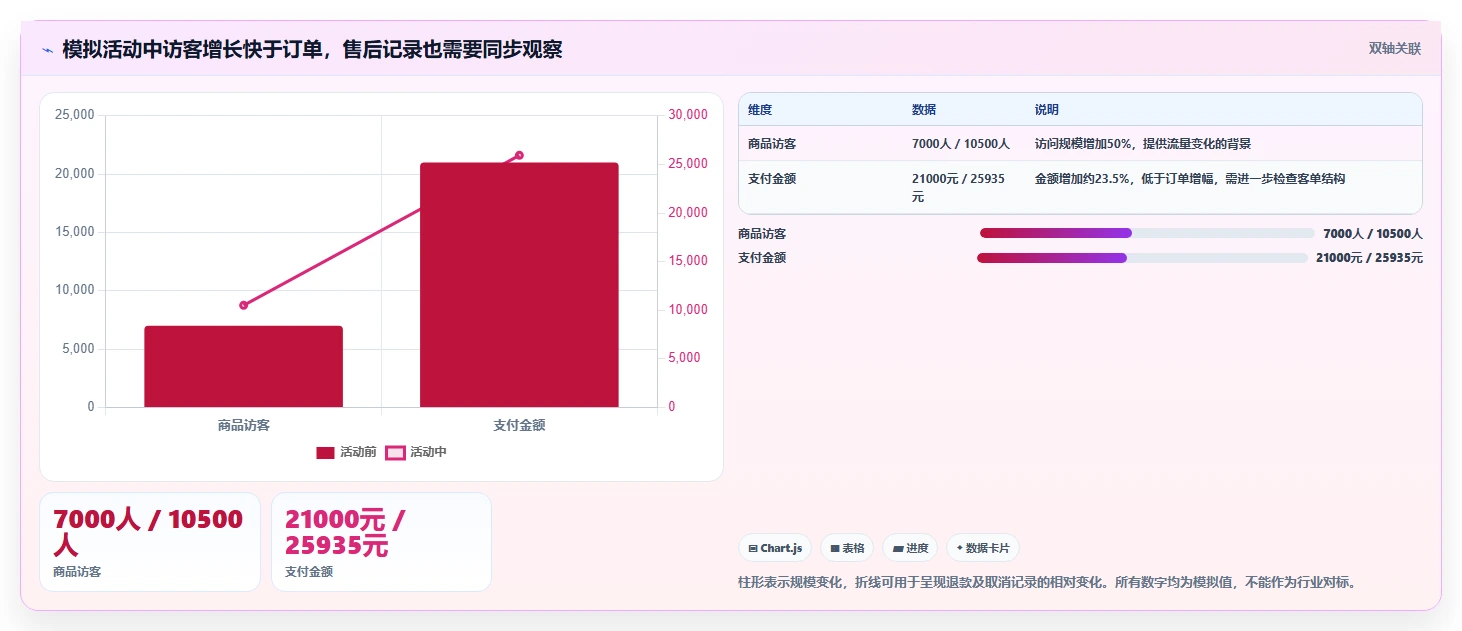Click the 支付金额 bar in the chart
This screenshot has height=631, width=1462.
tap(519, 285)
